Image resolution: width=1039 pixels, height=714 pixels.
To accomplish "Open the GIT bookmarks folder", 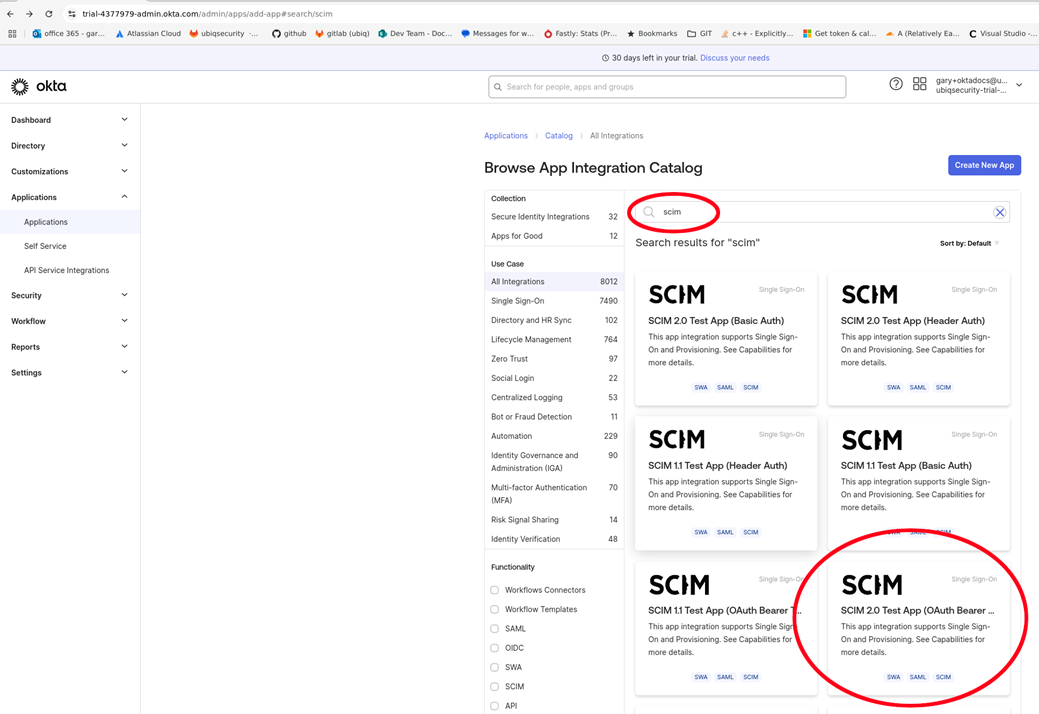I will 699,33.
